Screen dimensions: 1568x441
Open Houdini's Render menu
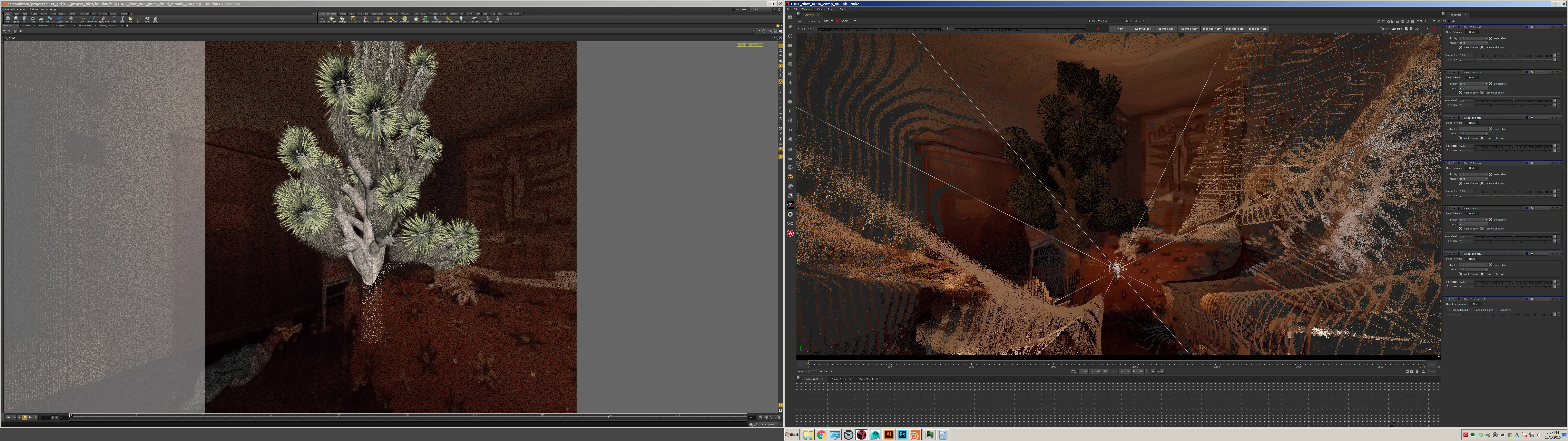[21, 10]
